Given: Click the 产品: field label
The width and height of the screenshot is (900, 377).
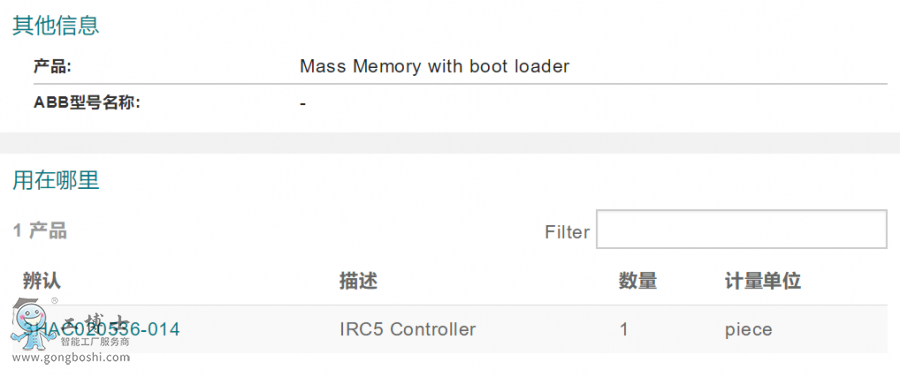Looking at the screenshot, I should click(52, 67).
